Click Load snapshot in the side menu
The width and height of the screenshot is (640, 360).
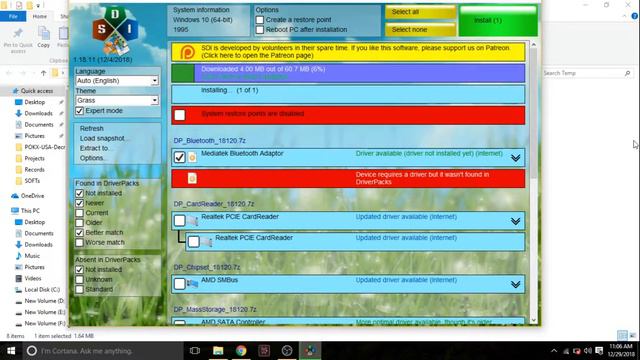click(x=104, y=138)
